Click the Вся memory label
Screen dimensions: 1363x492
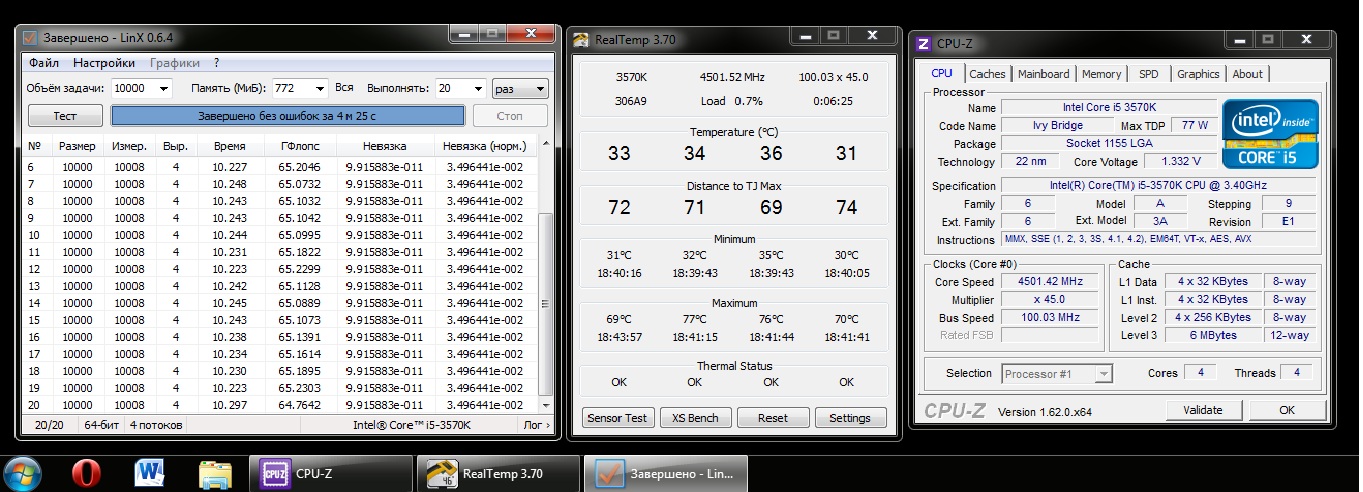click(x=344, y=89)
